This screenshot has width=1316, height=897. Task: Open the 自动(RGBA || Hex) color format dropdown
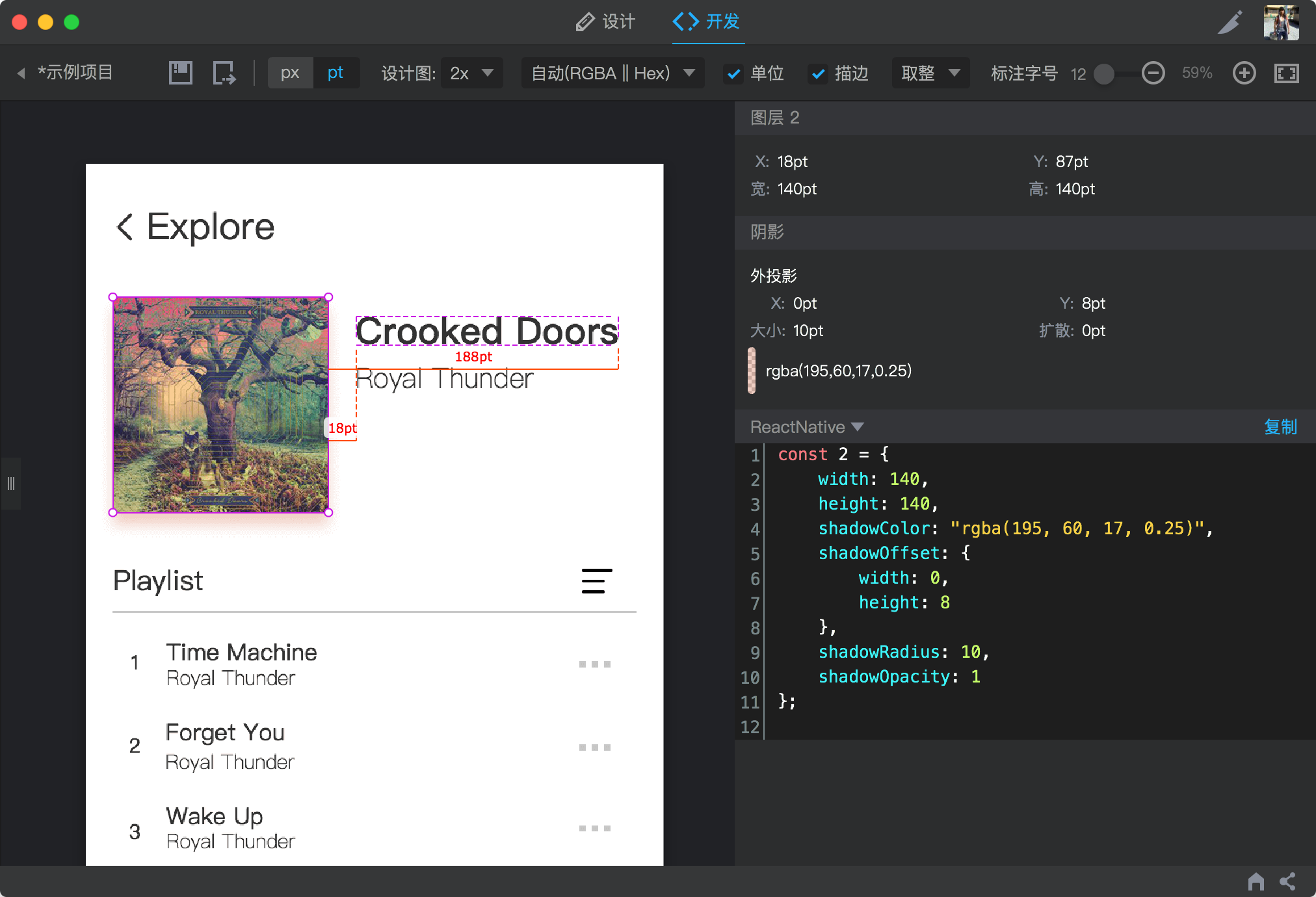[x=612, y=73]
